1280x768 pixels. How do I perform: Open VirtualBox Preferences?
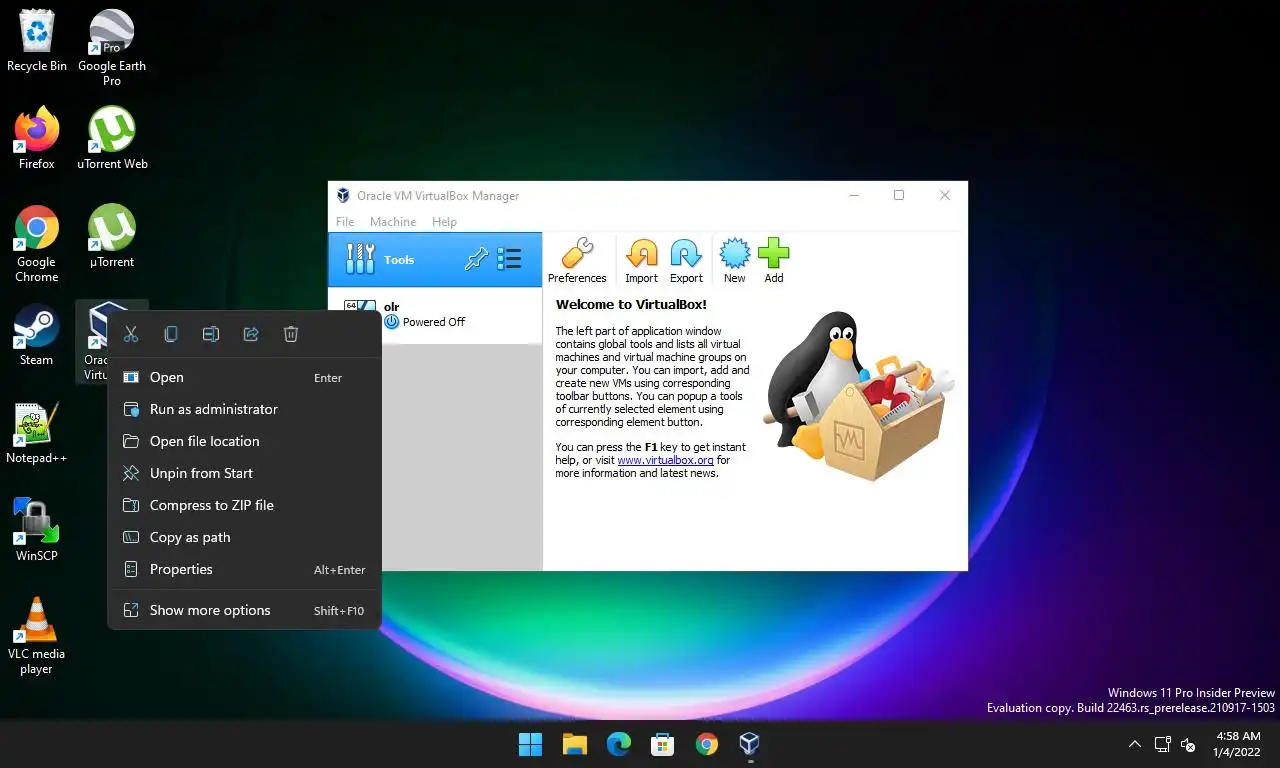coord(577,261)
